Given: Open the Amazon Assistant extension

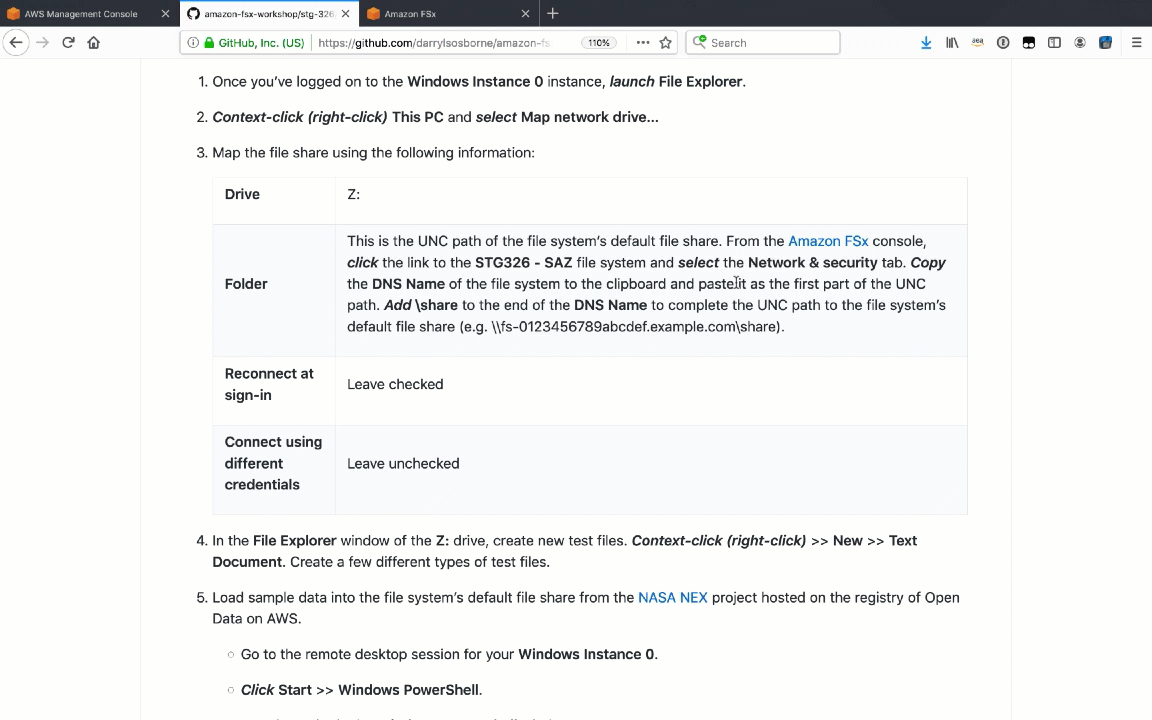Looking at the screenshot, I should (x=977, y=43).
